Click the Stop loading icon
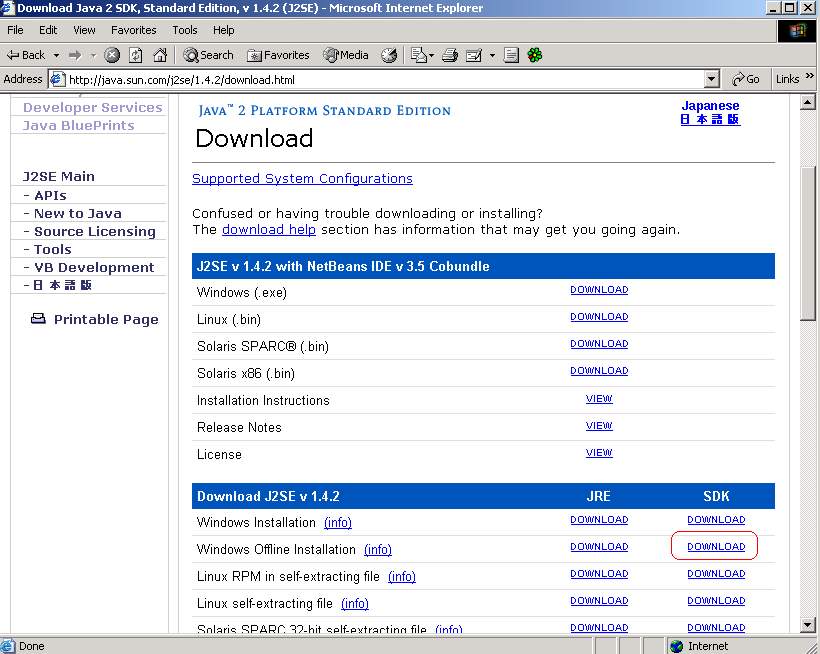Image resolution: width=820 pixels, height=654 pixels. point(112,55)
